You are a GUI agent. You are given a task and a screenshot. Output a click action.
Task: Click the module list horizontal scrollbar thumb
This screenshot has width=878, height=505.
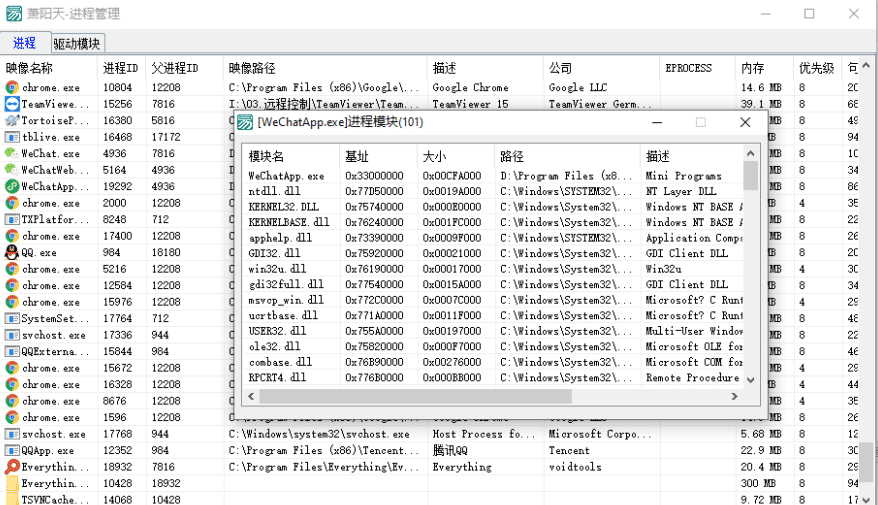415,396
